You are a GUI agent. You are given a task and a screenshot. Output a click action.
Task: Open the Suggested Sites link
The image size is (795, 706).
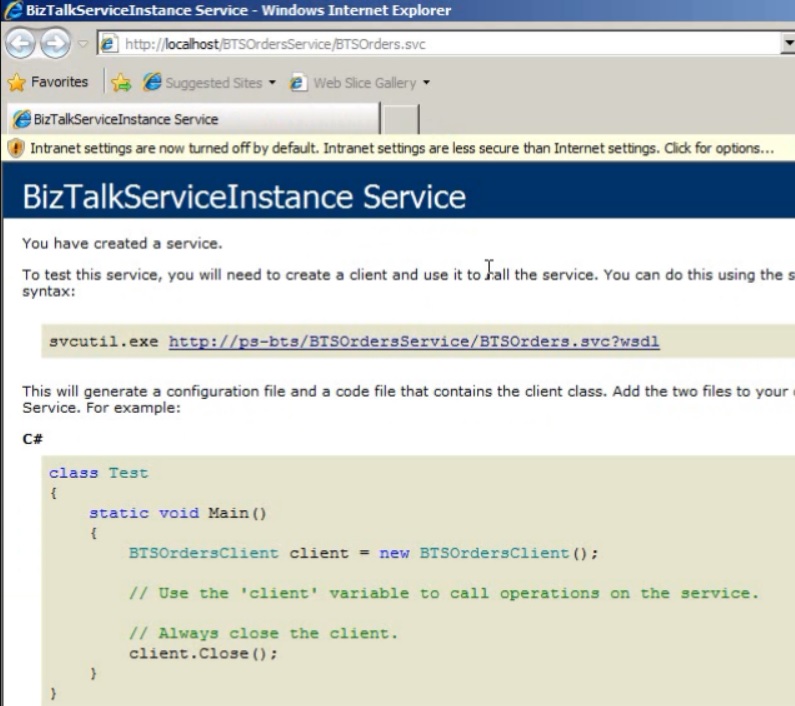tap(213, 83)
